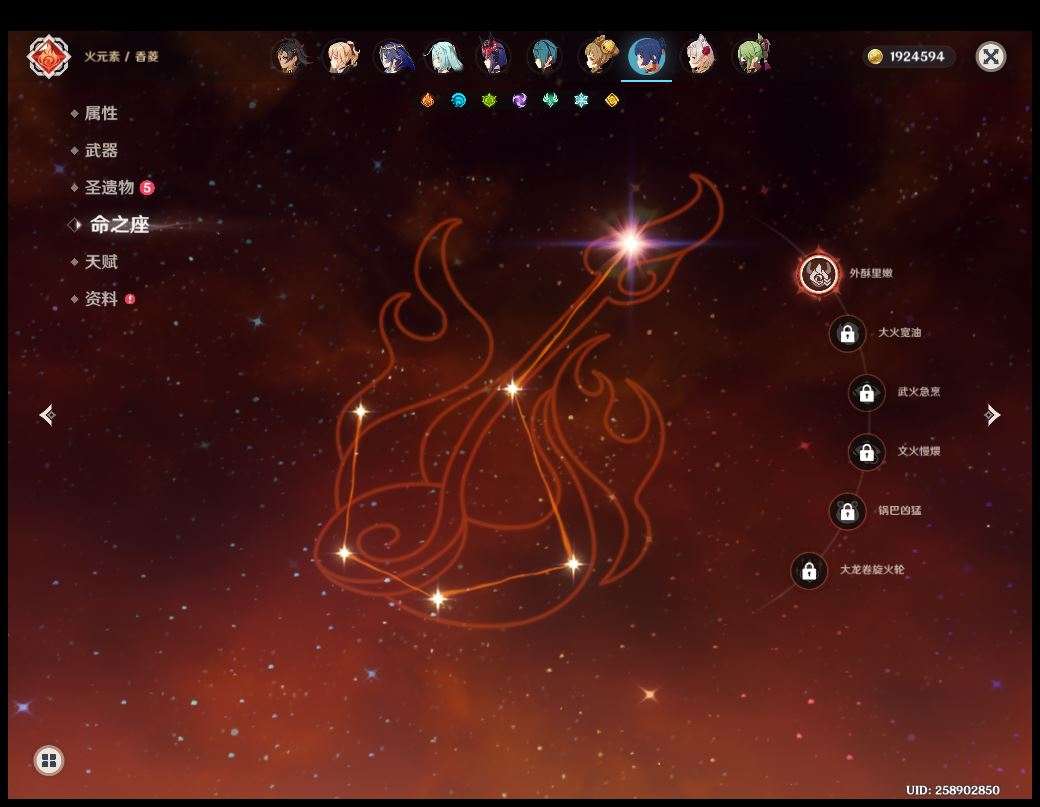The width and height of the screenshot is (1040, 807).
Task: Open the 资料 profile menu
Action: [x=101, y=299]
